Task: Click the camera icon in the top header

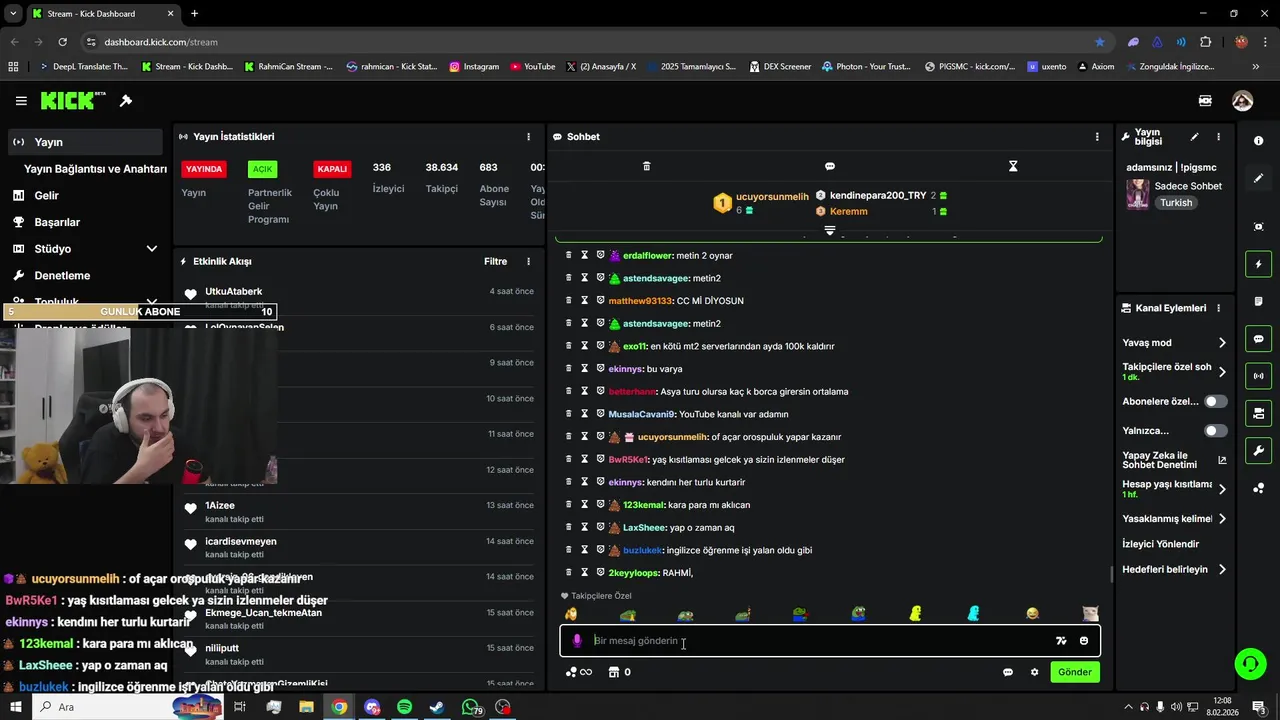Action: pos(1205,101)
